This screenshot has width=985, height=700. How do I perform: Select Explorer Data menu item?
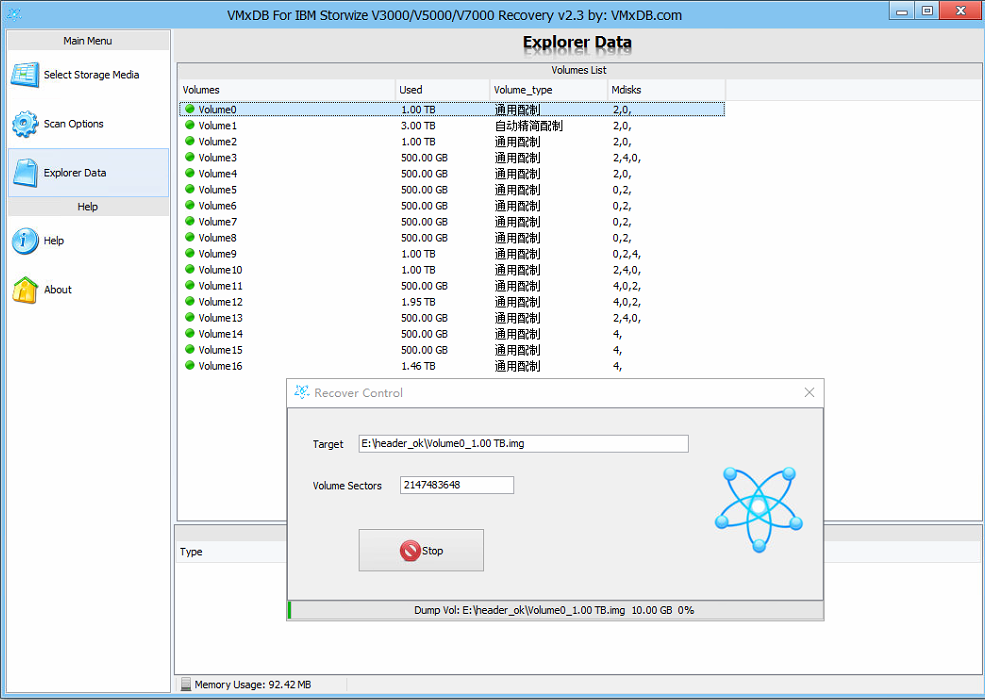coord(89,173)
